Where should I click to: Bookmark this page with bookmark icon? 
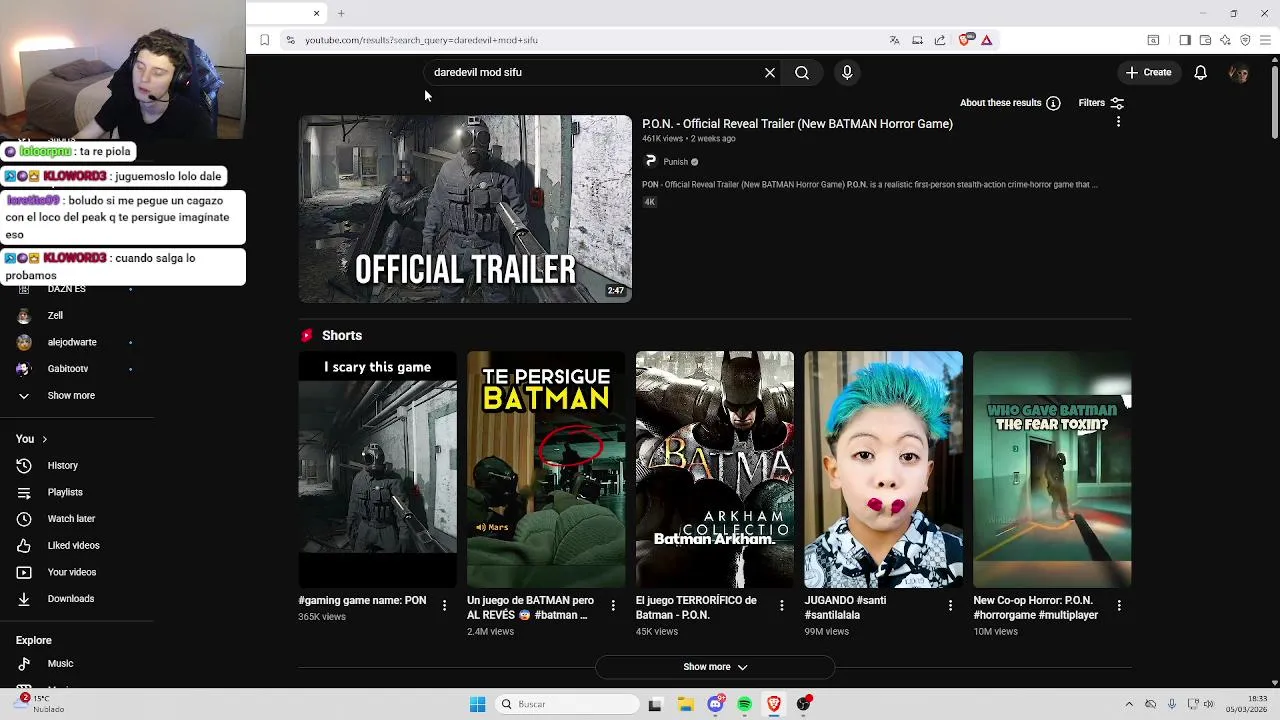coord(264,40)
